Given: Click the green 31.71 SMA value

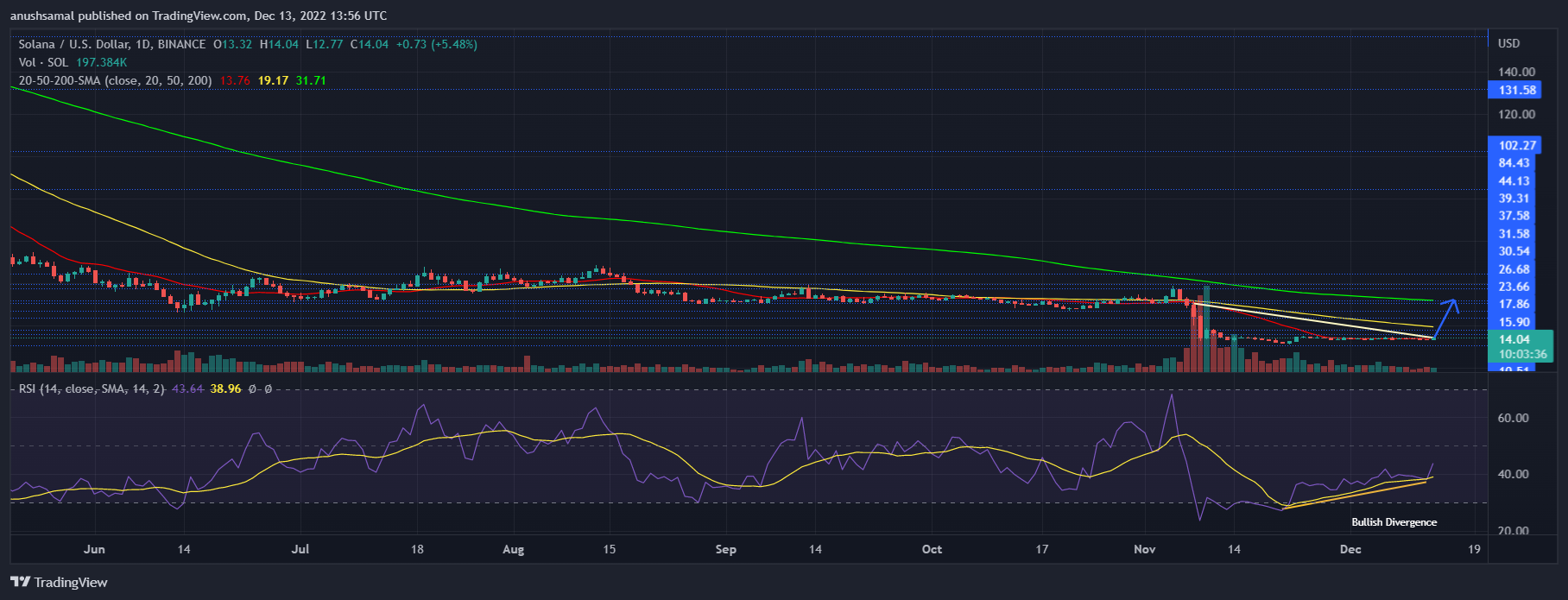Looking at the screenshot, I should pyautogui.click(x=311, y=80).
